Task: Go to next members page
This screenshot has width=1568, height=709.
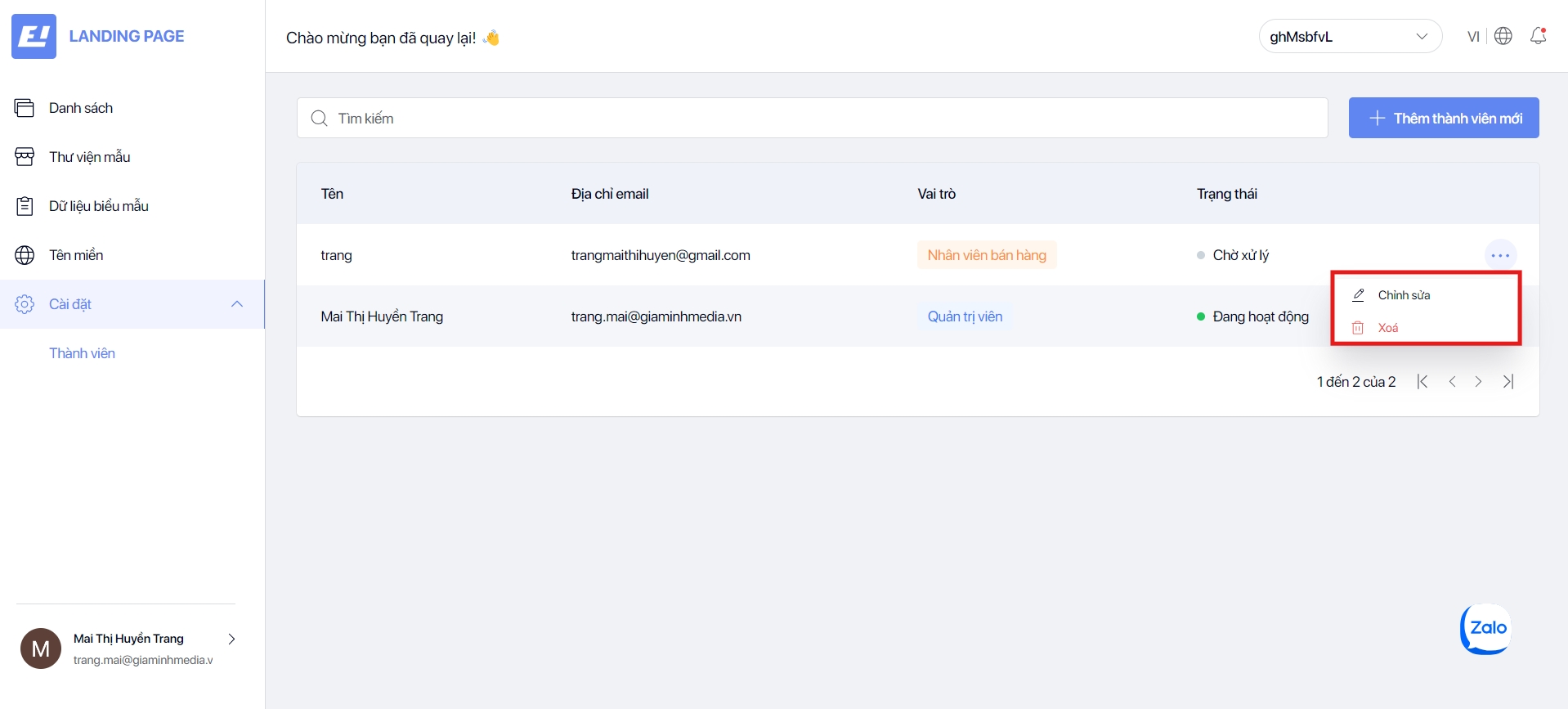Action: coord(1478,382)
